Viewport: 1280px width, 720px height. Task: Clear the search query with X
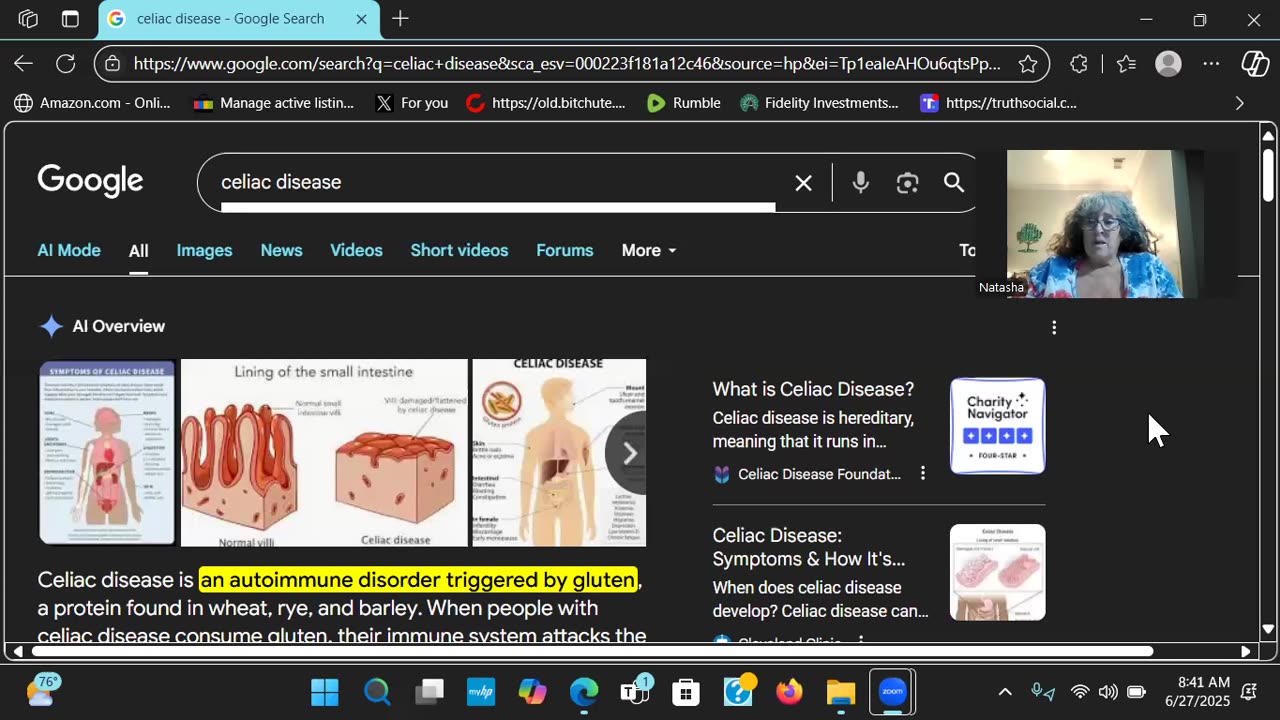tap(803, 183)
